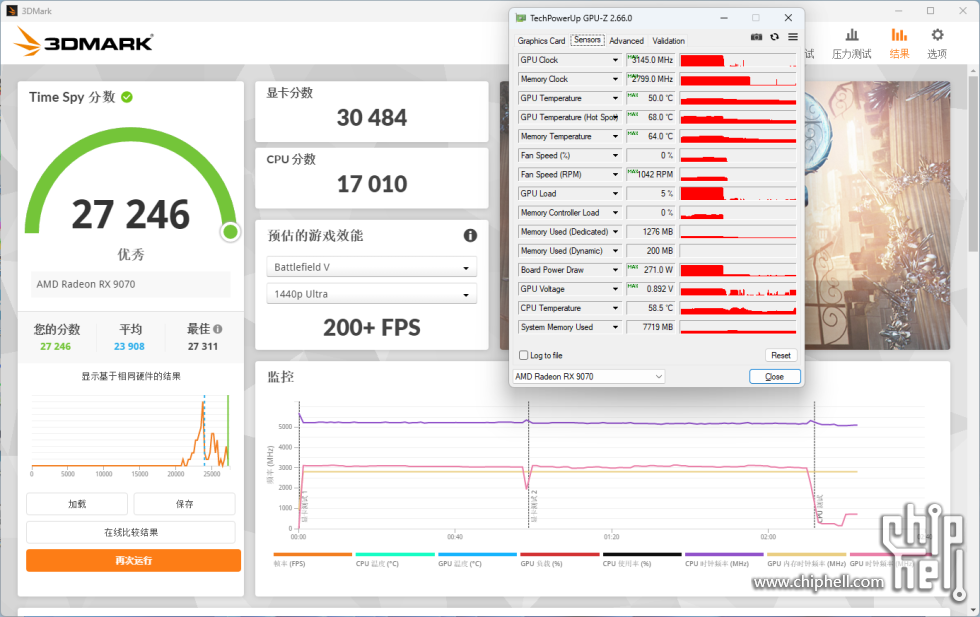Close GPU-Z with the title bar X

point(788,18)
